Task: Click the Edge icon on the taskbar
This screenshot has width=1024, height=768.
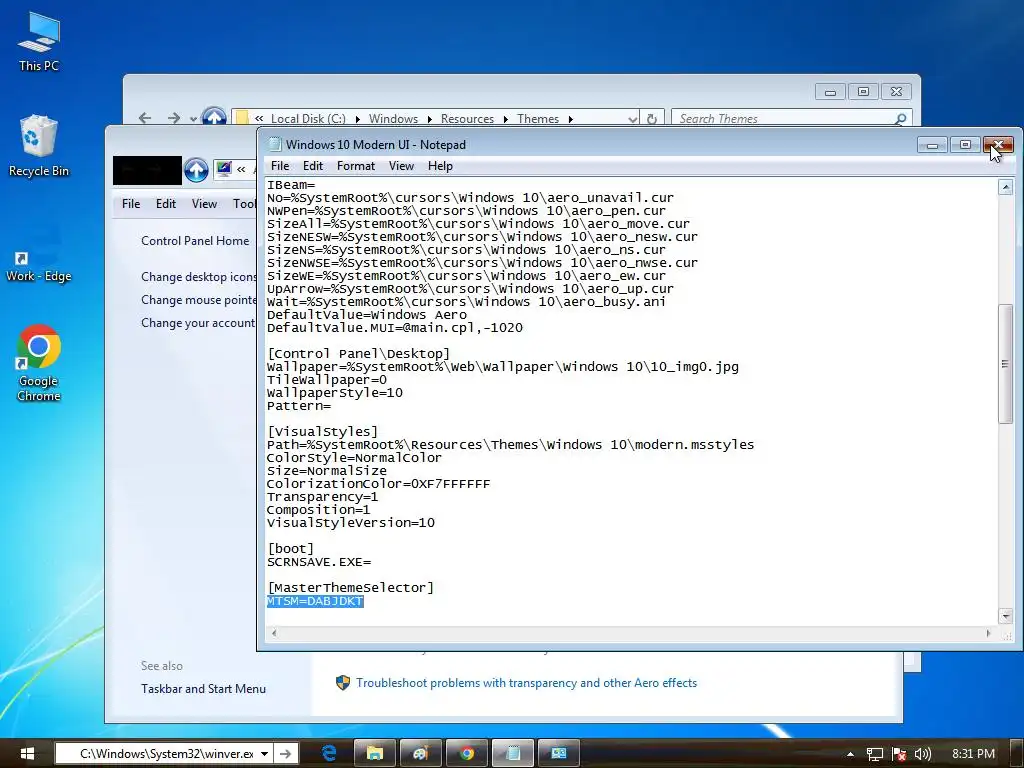Action: pos(329,753)
